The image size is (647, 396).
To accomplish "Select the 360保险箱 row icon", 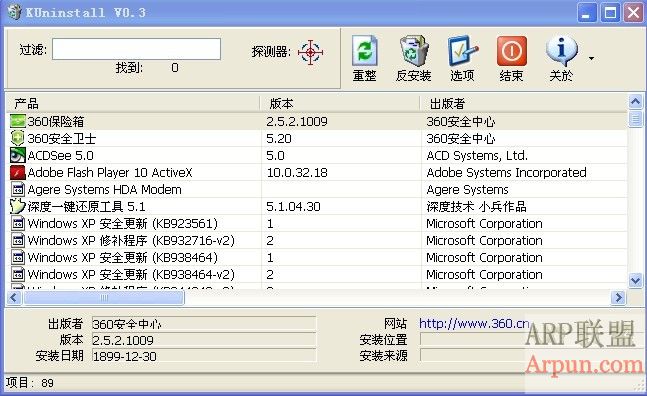I will pyautogui.click(x=18, y=121).
